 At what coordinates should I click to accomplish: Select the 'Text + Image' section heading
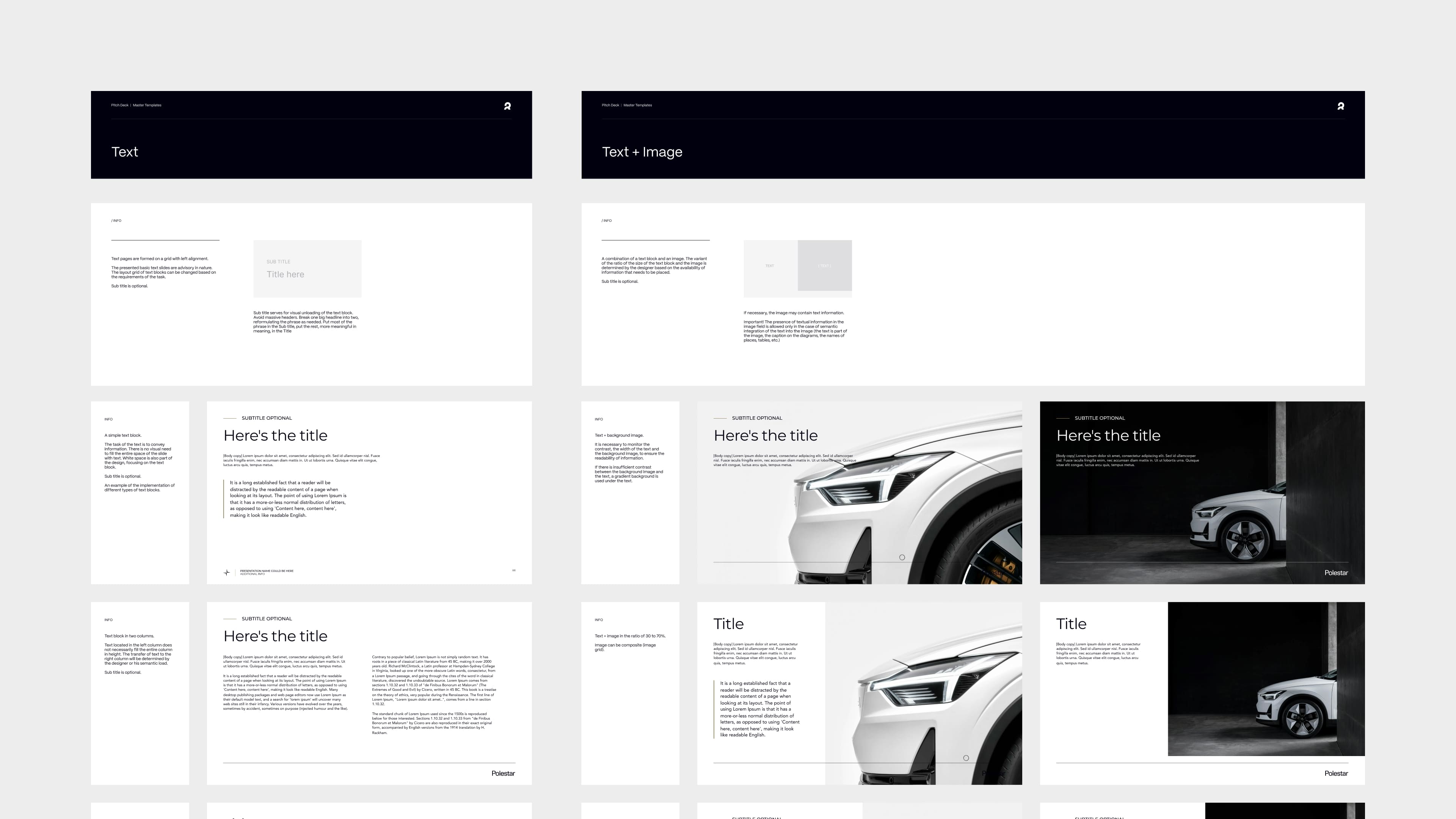click(x=642, y=152)
